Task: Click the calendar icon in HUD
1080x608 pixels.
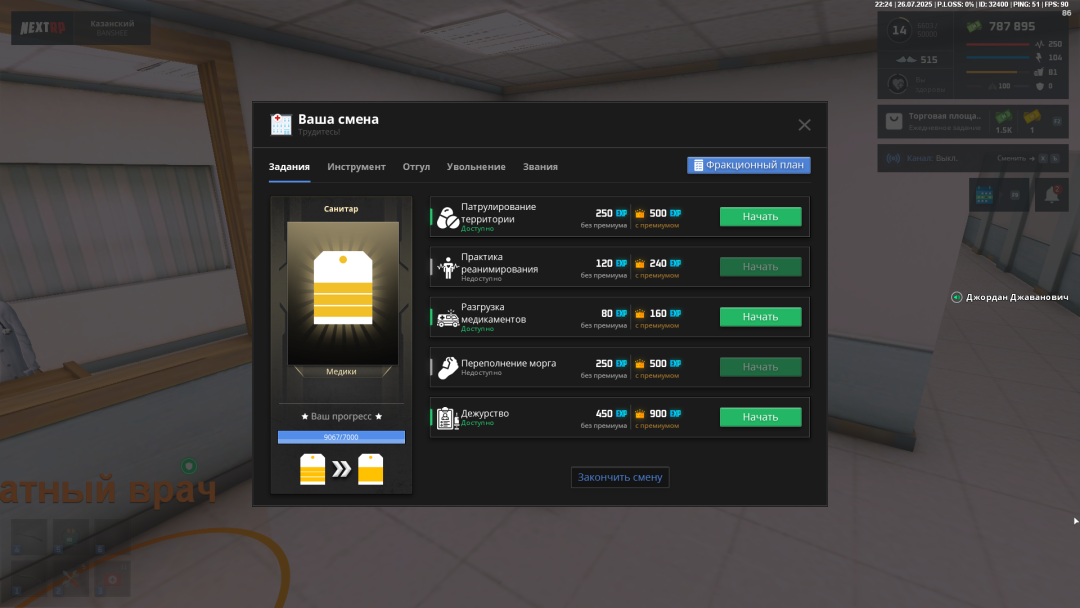Action: pos(984,195)
